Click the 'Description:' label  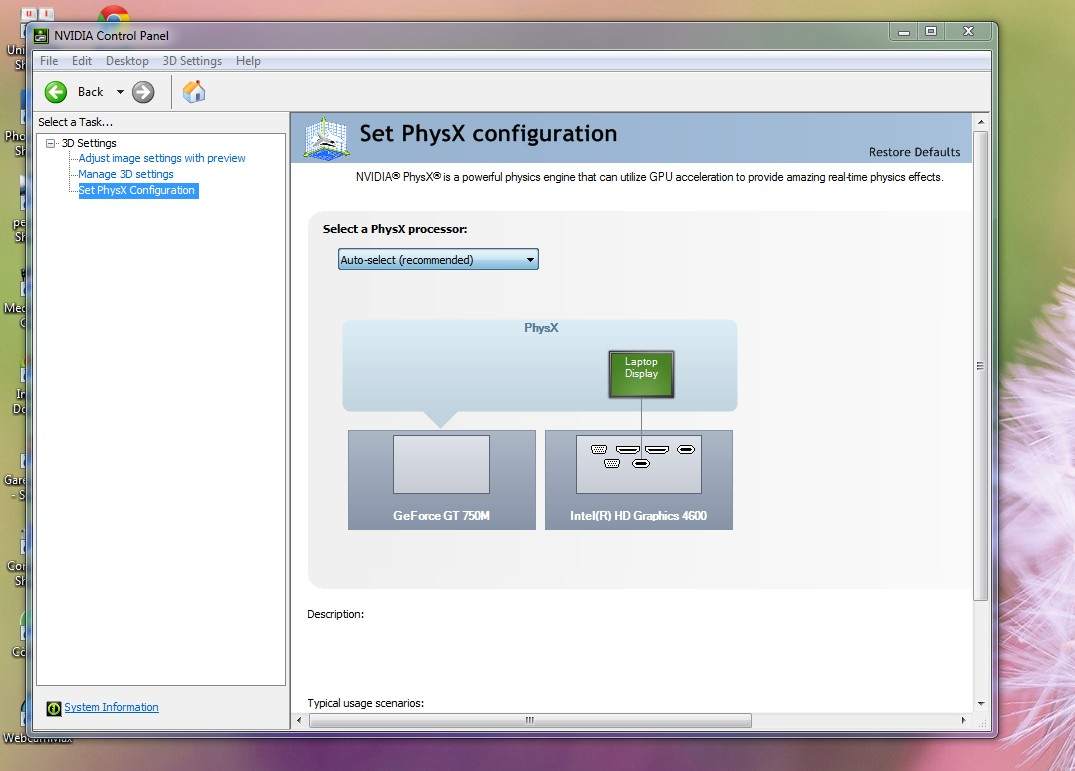335,614
